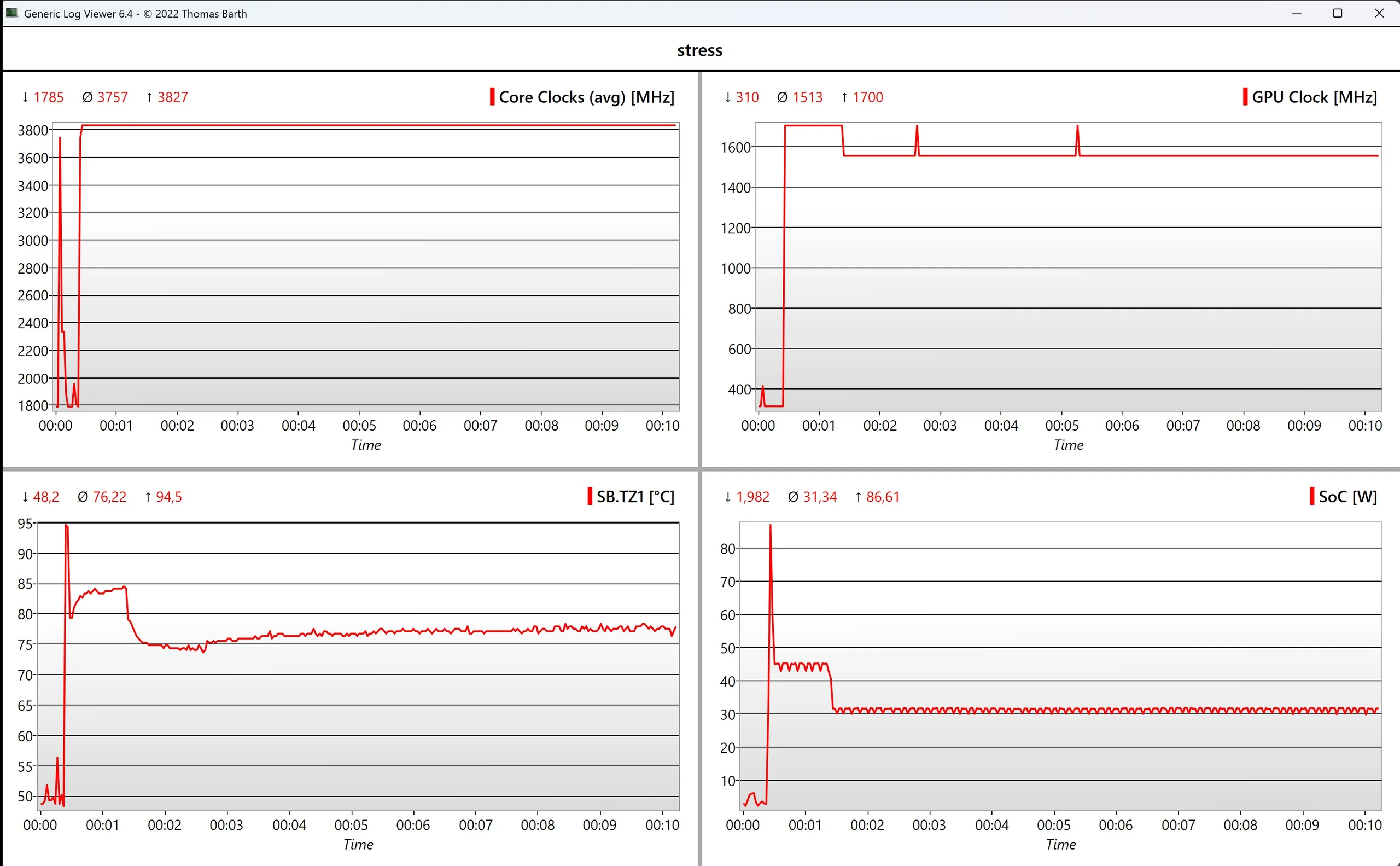
Task: Maximize the Generic Log Viewer window
Action: coord(1337,13)
